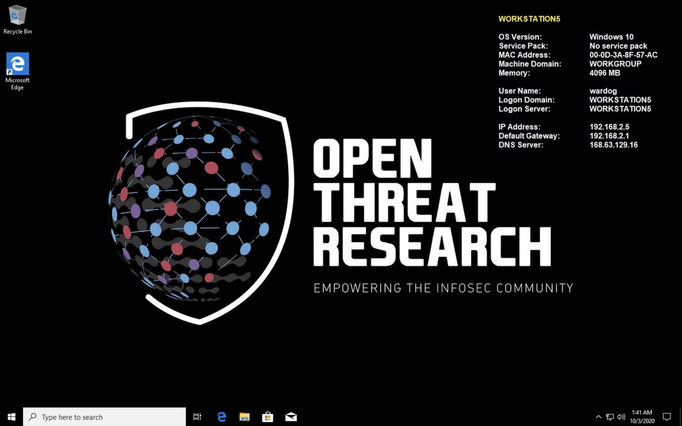Show hidden system tray icons

(598, 417)
